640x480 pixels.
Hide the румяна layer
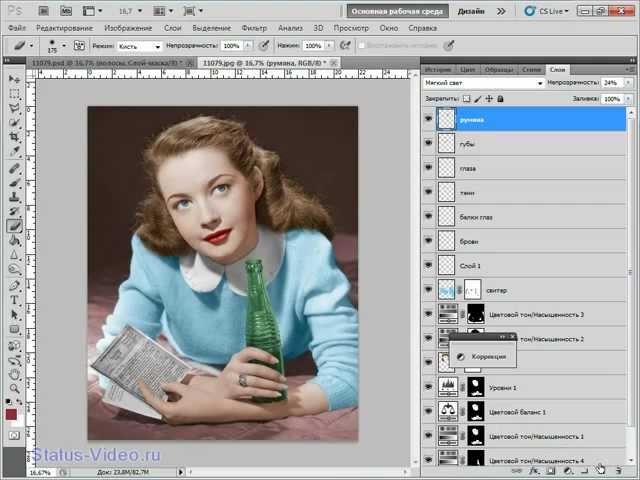point(428,119)
